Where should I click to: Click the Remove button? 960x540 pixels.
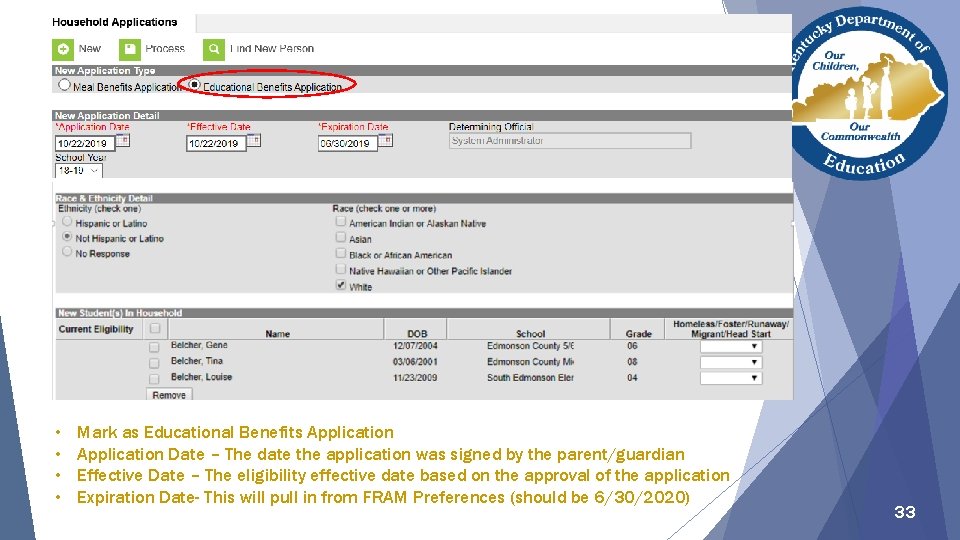click(169, 395)
